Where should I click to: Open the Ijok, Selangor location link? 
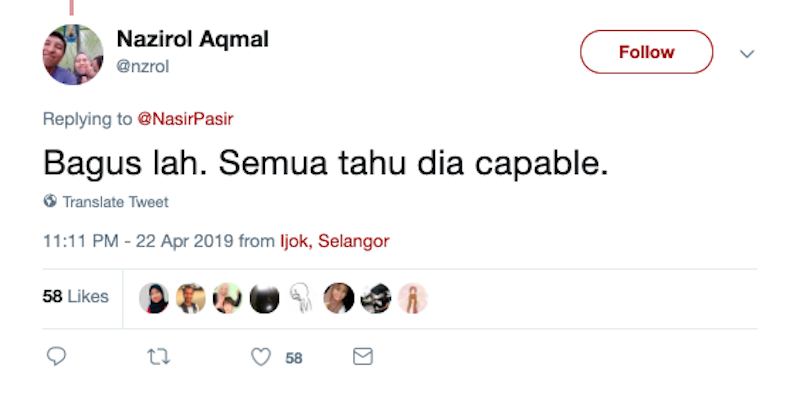335,241
